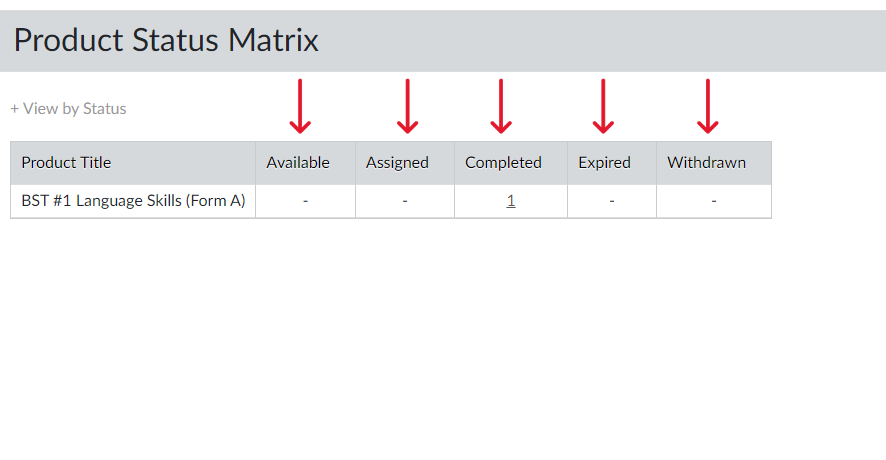Click the red arrow above Completed
Screen dimensions: 886x460
coord(501,106)
